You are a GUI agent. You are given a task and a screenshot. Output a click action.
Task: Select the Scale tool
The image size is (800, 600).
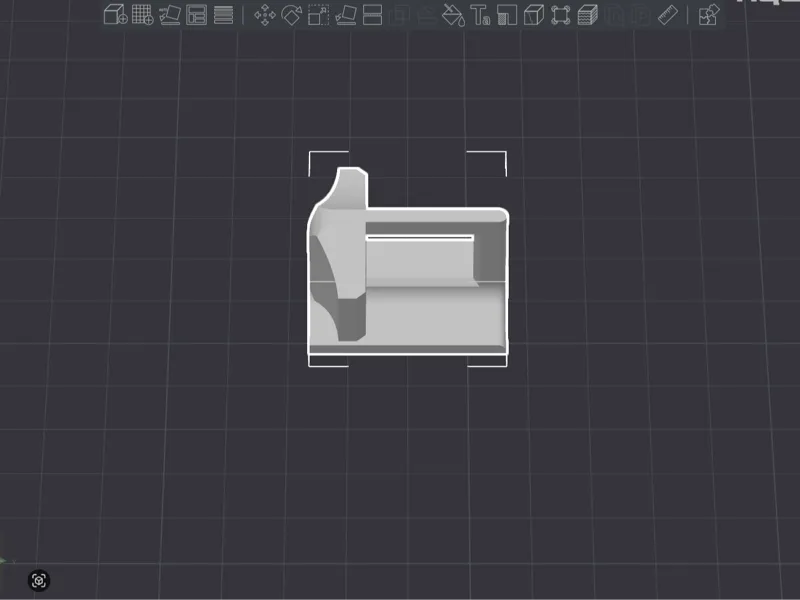click(318, 15)
